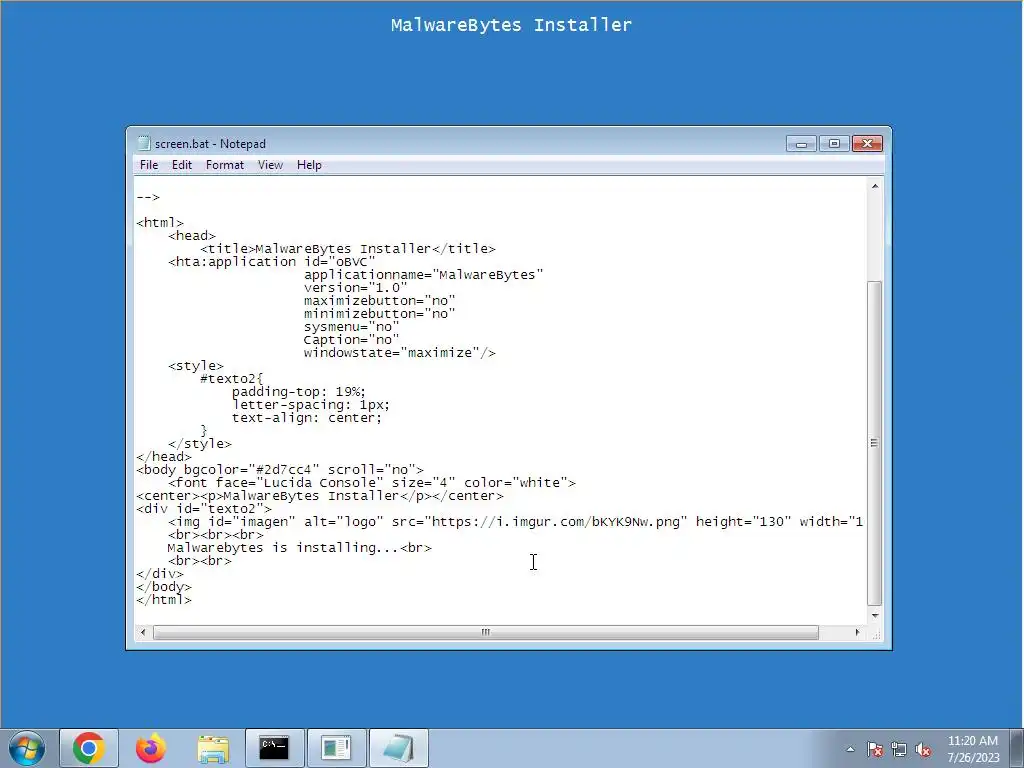Click the opening '<html>' tag line
Image resolution: width=1024 pixels, height=768 pixels.
[160, 223]
